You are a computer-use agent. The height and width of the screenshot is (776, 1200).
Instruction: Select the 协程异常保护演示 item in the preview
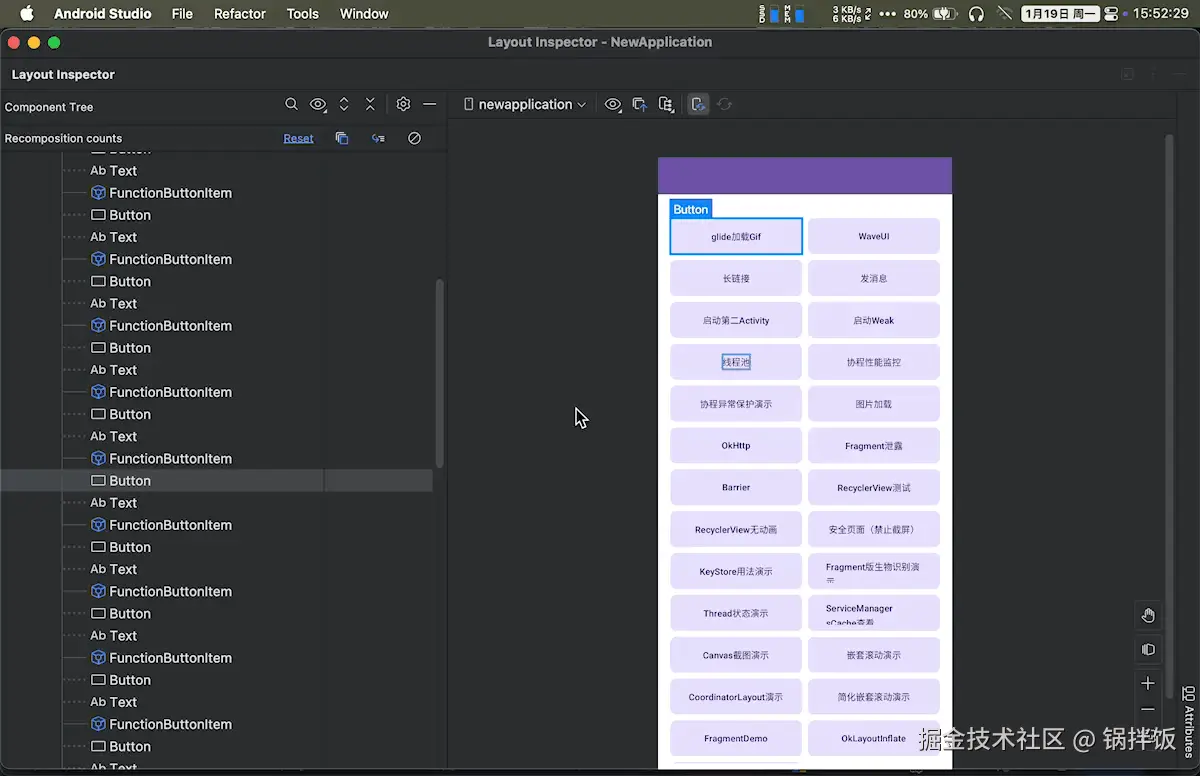tap(736, 404)
